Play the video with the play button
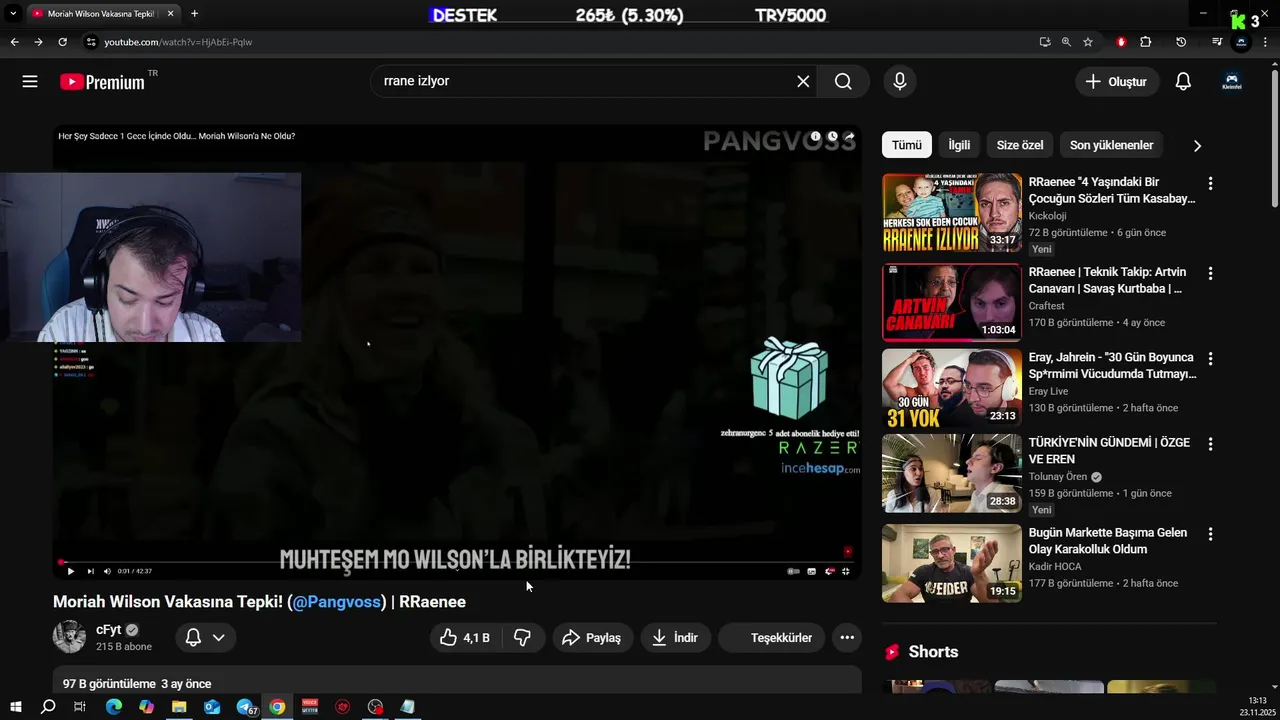Screen dimensions: 1280x720 70,571
